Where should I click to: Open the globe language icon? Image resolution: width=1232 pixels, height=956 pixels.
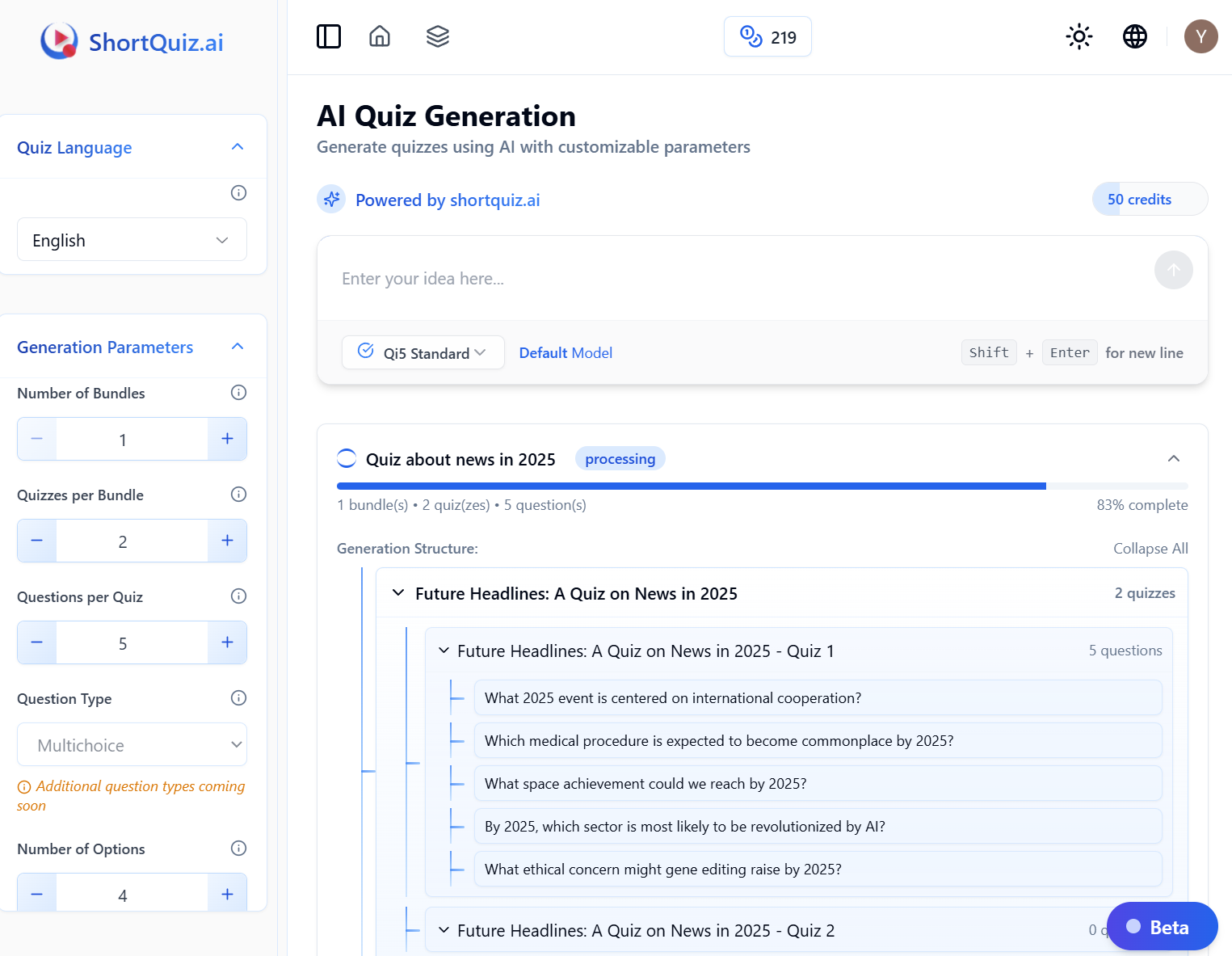pos(1135,36)
